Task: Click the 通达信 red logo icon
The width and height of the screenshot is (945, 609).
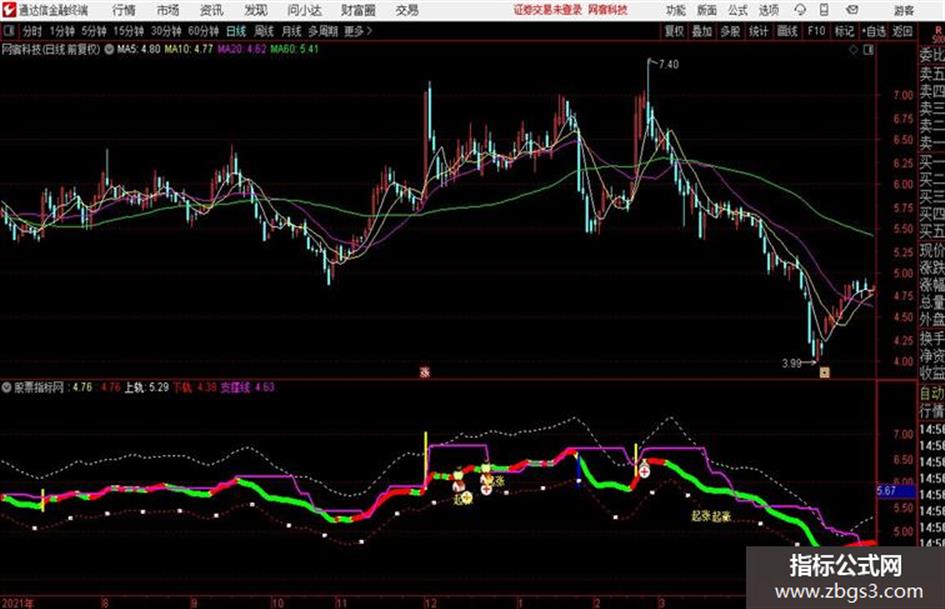Action: point(8,10)
